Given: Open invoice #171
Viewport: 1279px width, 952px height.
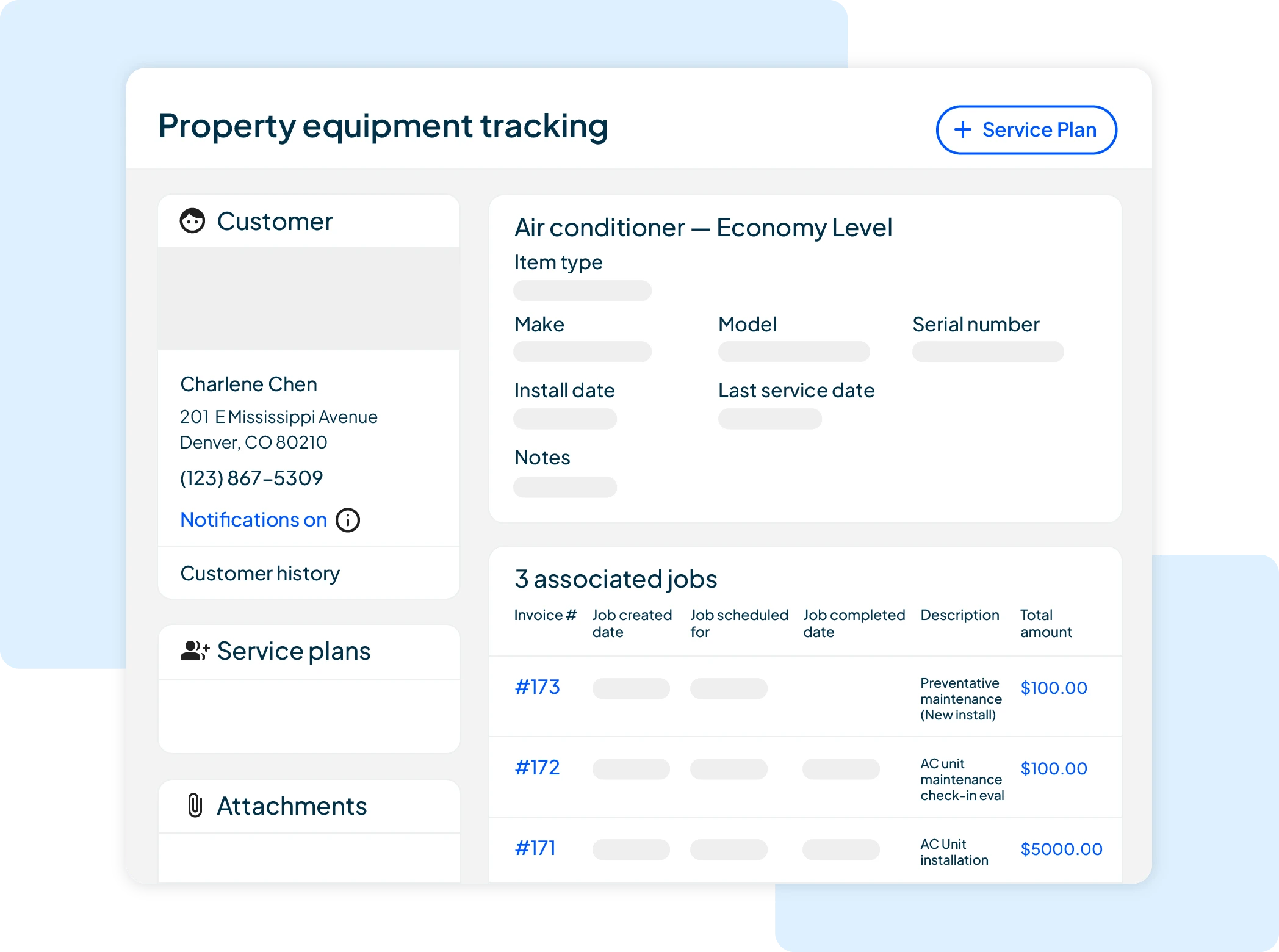Looking at the screenshot, I should pos(535,848).
